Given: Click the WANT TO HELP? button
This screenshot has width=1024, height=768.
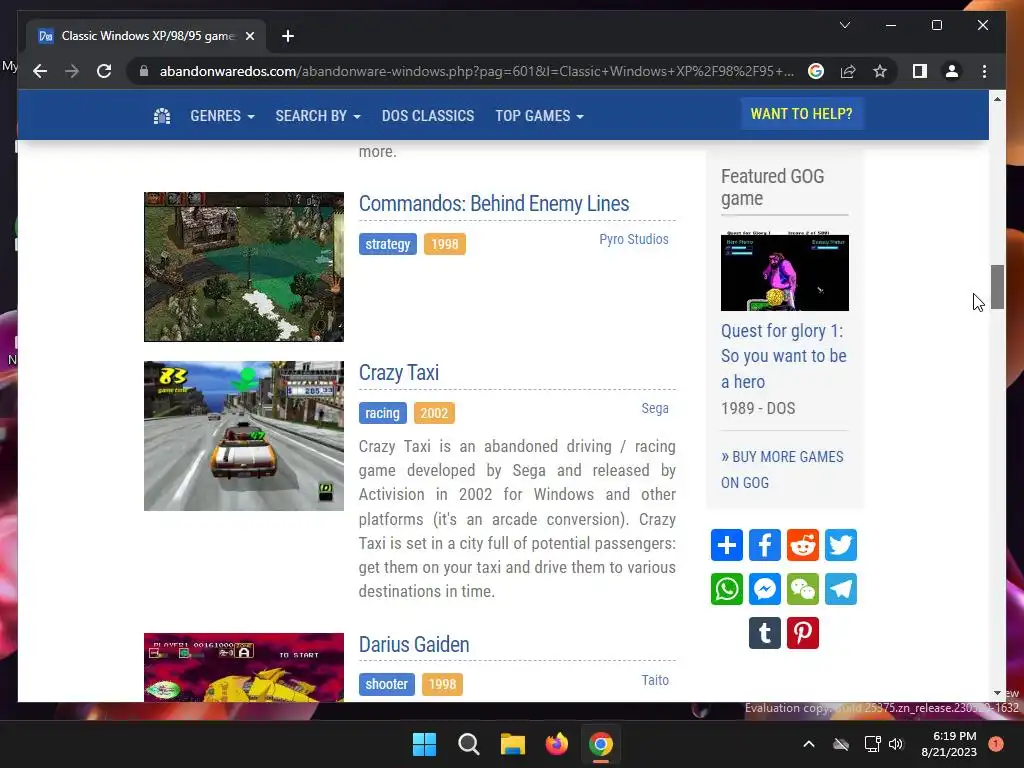Looking at the screenshot, I should click(x=801, y=114).
